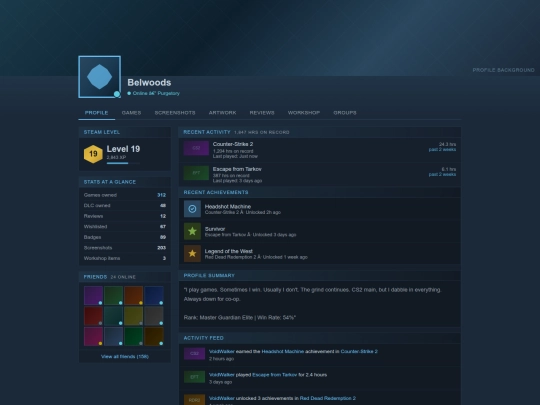Open the magenta friend avatar

click(93, 336)
